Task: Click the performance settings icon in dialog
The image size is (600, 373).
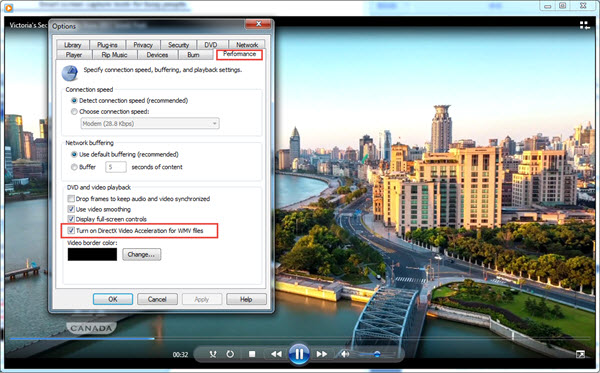Action: pos(70,73)
